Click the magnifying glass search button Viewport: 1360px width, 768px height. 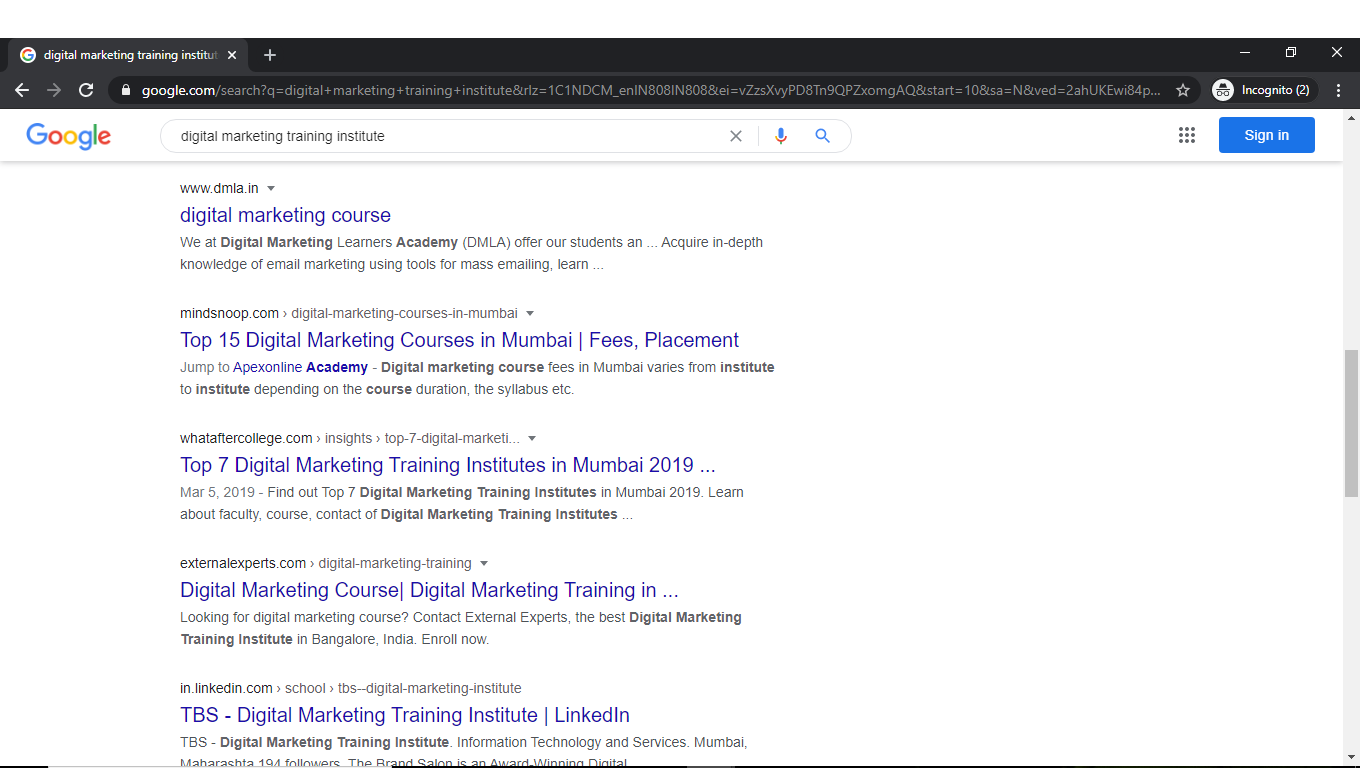pyautogui.click(x=823, y=136)
